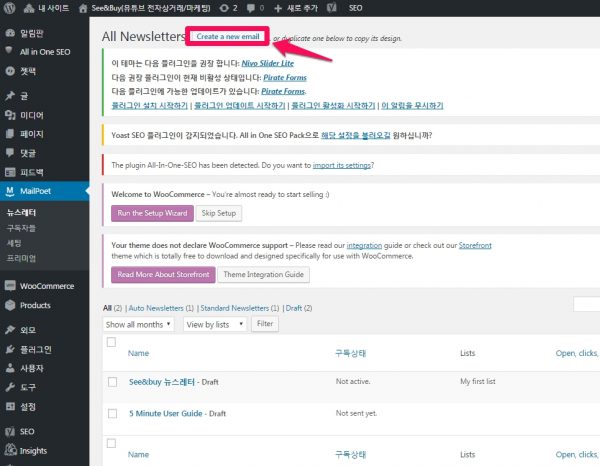
Task: Open the Settings icon in sidebar
Action: pos(10,406)
